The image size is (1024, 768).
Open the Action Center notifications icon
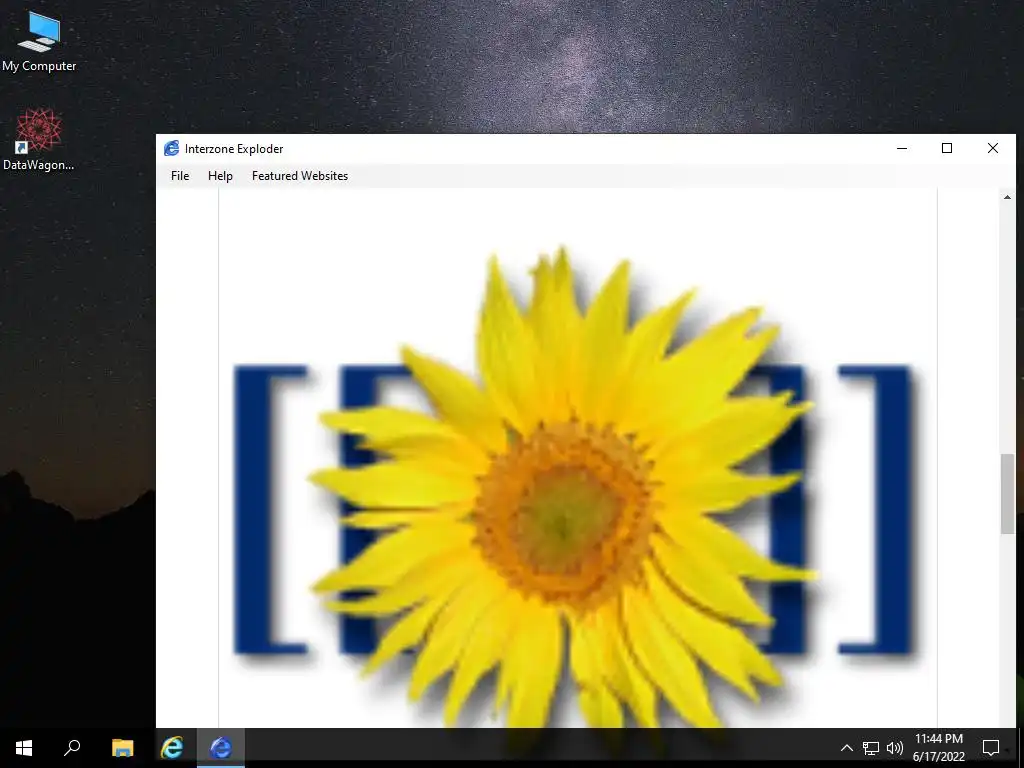click(x=991, y=748)
